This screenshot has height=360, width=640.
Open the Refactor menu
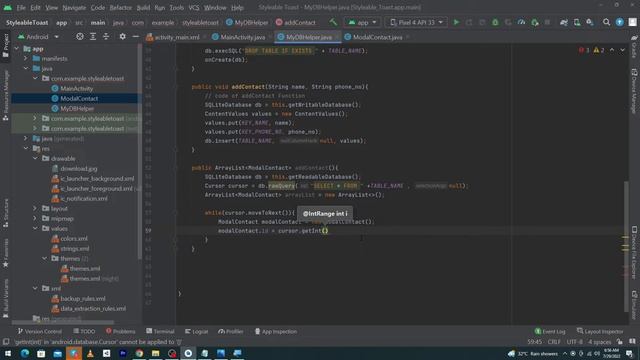pos(120,7)
